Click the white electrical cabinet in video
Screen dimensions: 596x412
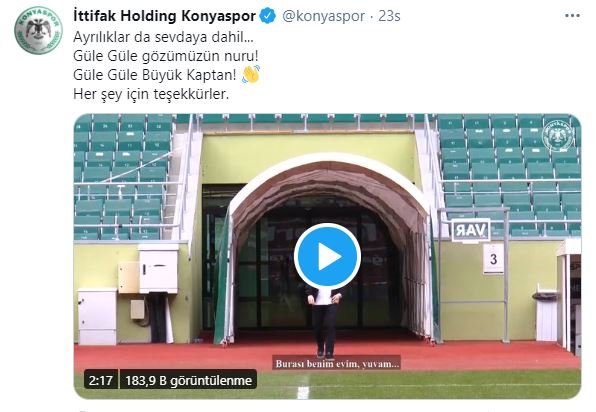tap(97, 316)
